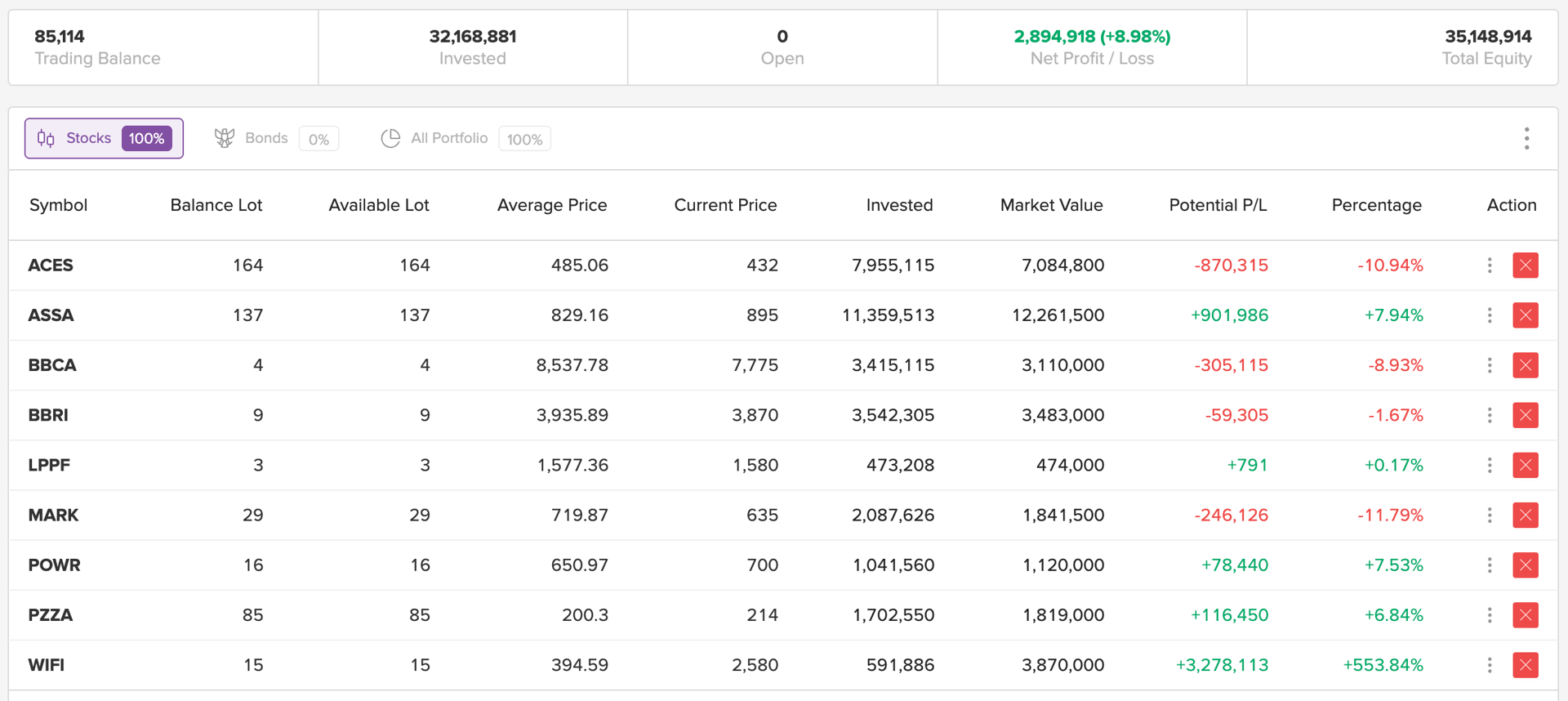The image size is (1568, 701).
Task: Click the red close button for ACES
Action: (1525, 266)
